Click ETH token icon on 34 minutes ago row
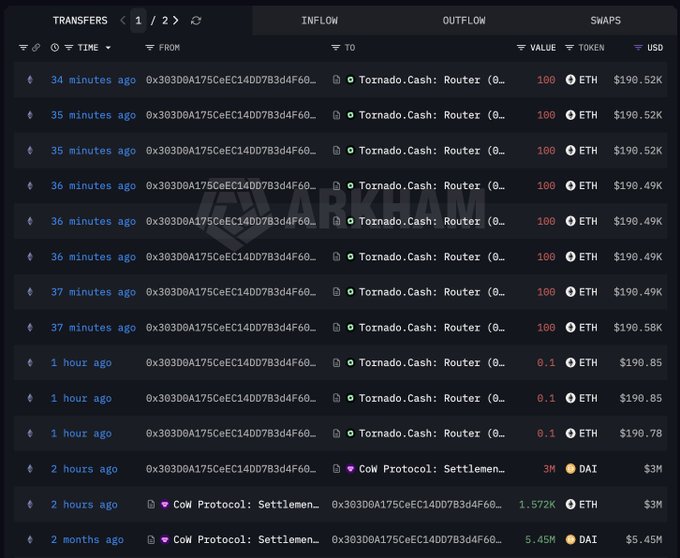 pyautogui.click(x=570, y=80)
